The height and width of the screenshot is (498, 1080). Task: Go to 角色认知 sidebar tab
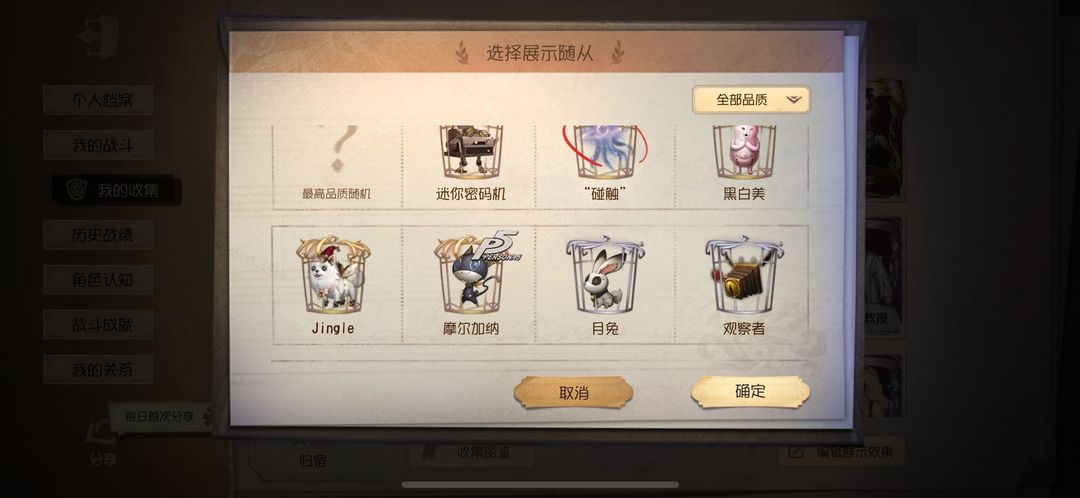tap(98, 280)
